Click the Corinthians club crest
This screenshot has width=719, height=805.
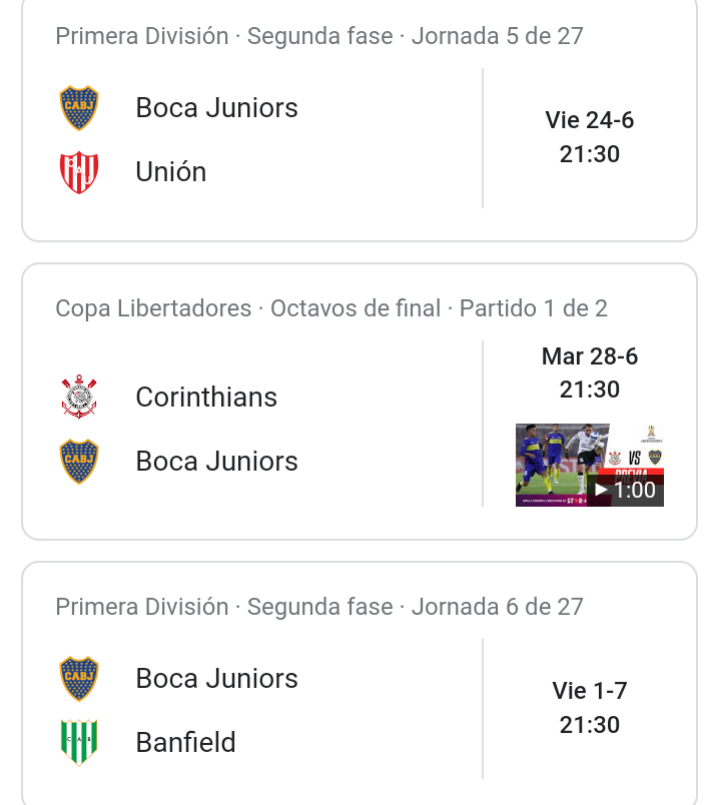click(x=79, y=397)
